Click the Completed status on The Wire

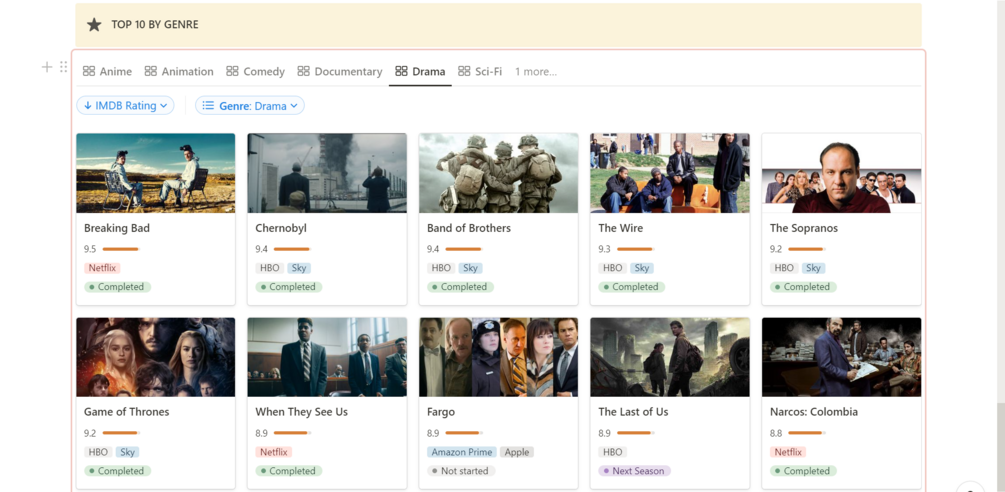(x=631, y=287)
